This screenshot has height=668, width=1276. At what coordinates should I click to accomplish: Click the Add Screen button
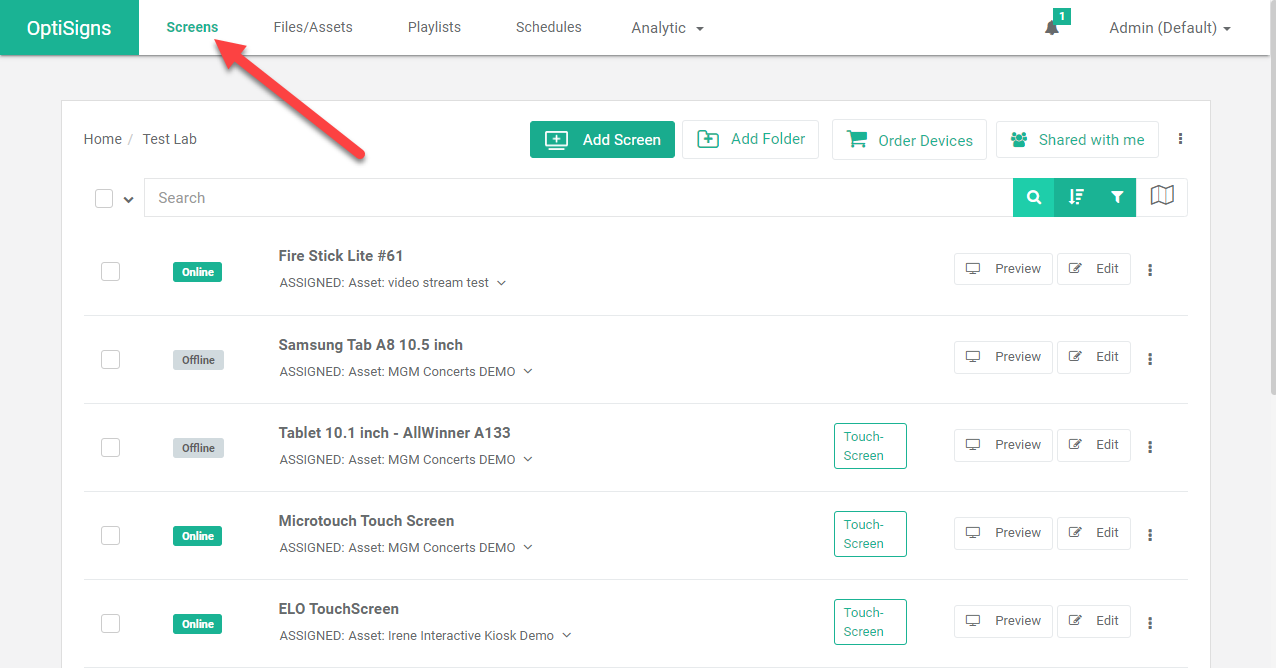tap(602, 140)
